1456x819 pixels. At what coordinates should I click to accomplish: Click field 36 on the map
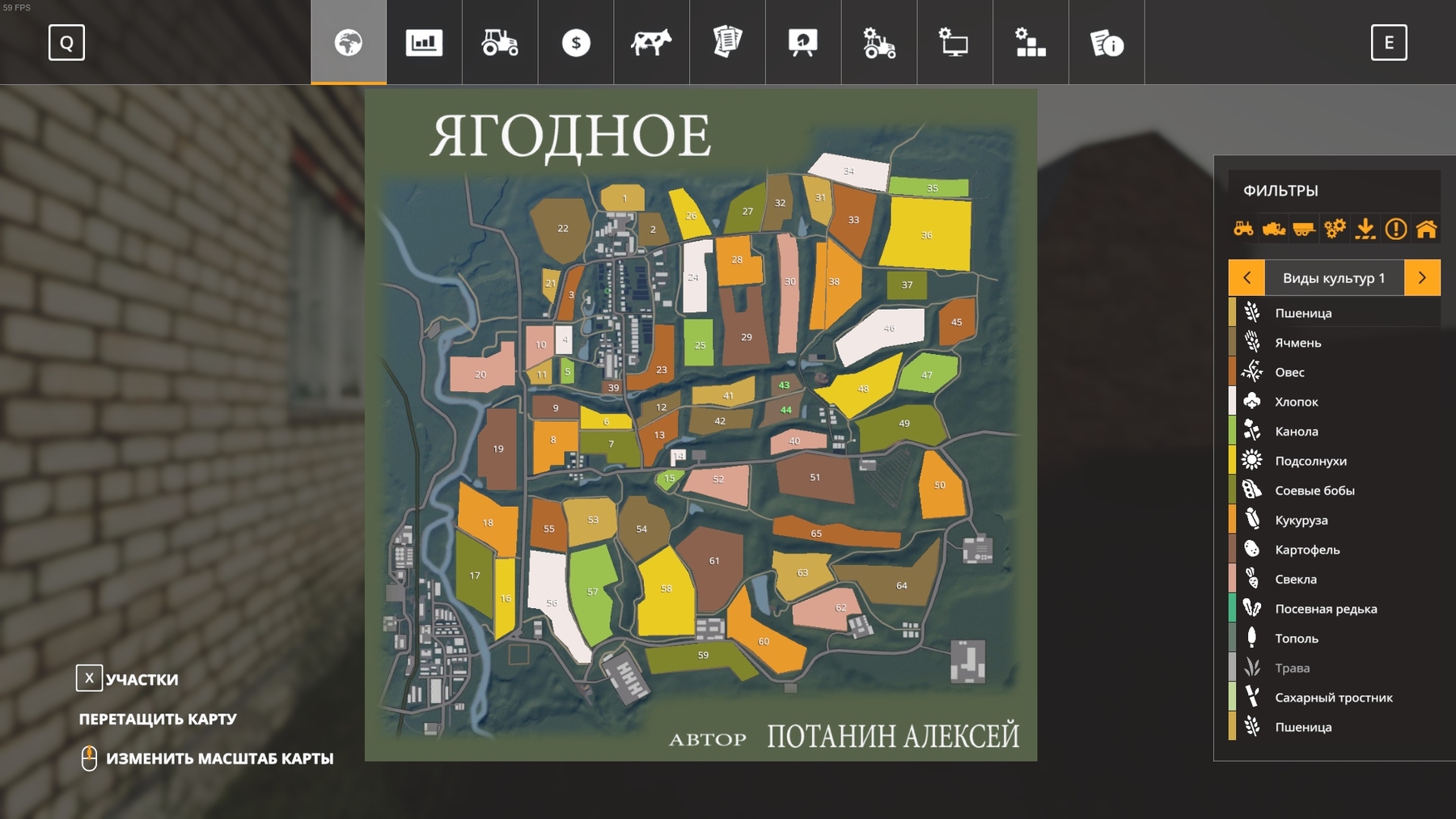tap(927, 234)
